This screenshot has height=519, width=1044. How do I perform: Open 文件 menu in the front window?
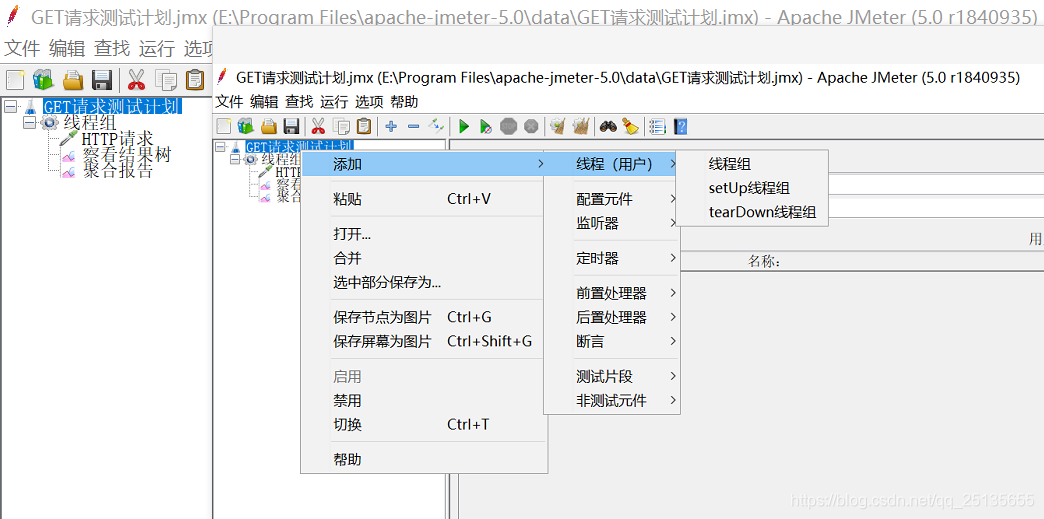229,102
